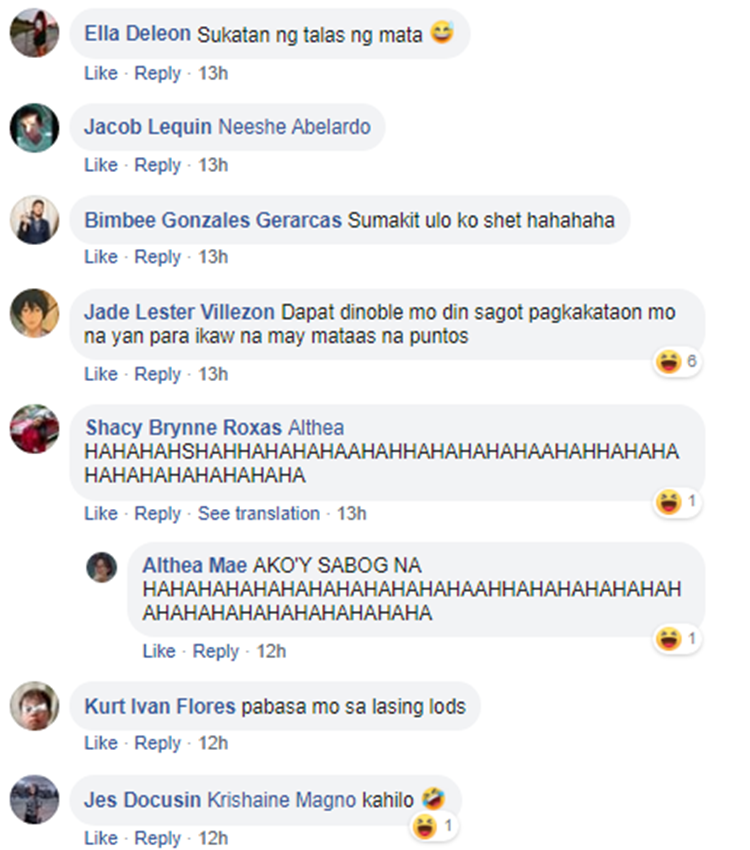Click the Haha reaction on Jes Docusin's comment

click(x=434, y=826)
